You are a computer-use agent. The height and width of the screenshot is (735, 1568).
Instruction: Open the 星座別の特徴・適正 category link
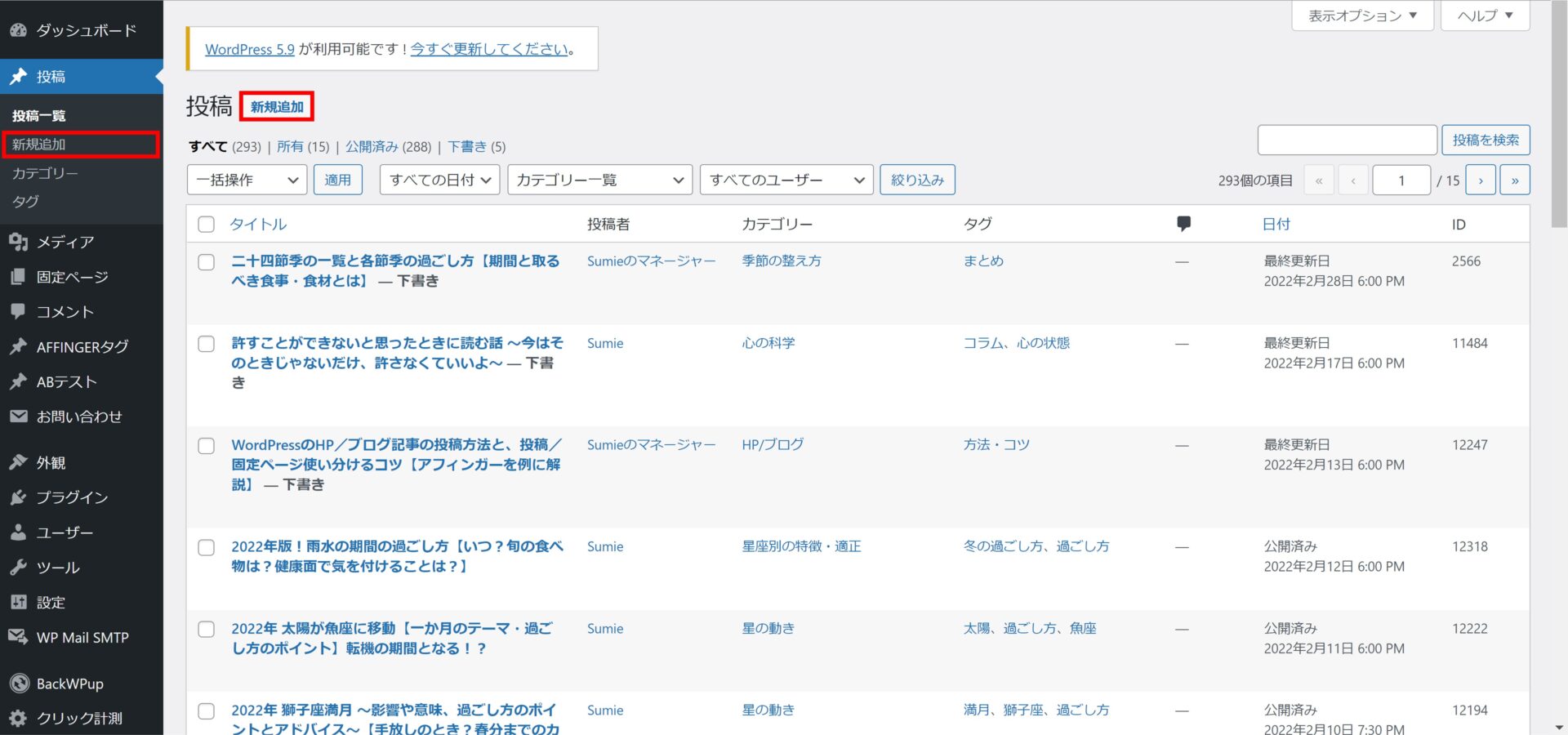click(801, 546)
